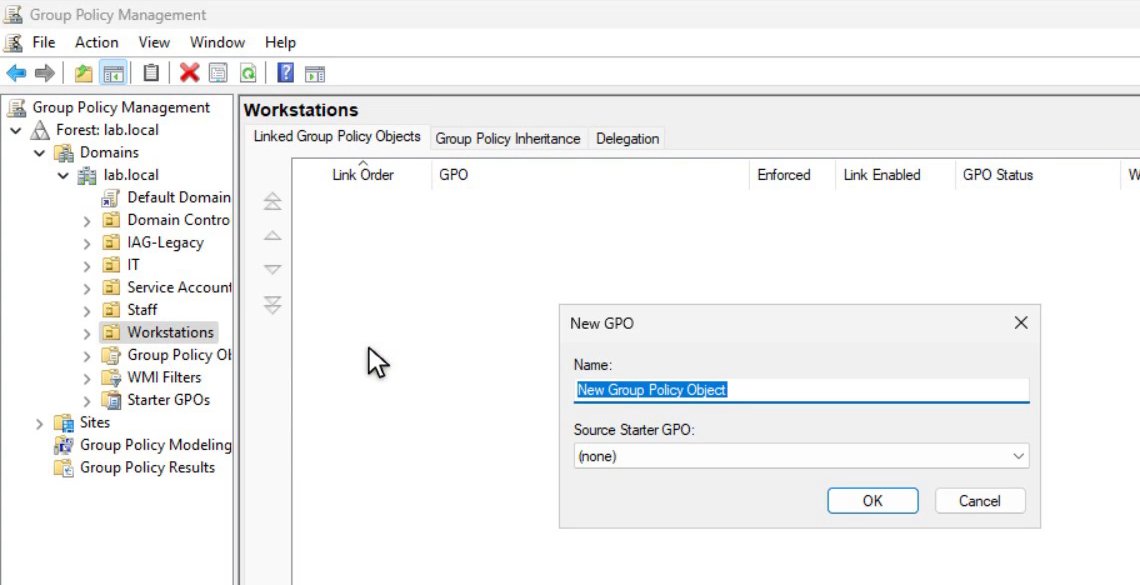This screenshot has height=585, width=1140.
Task: Confirm New GPO with OK
Action: click(x=872, y=501)
